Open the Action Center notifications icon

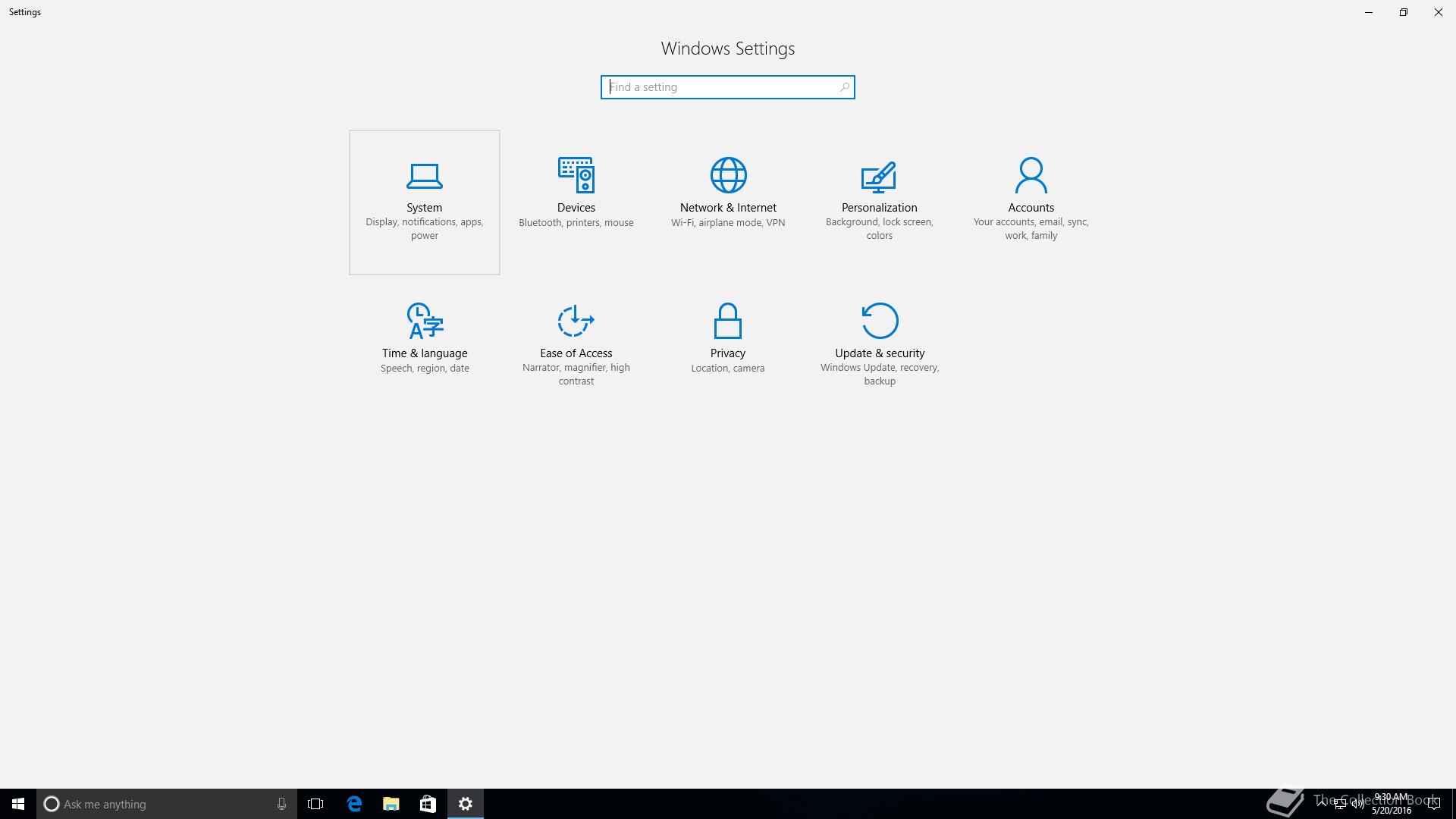point(1433,804)
